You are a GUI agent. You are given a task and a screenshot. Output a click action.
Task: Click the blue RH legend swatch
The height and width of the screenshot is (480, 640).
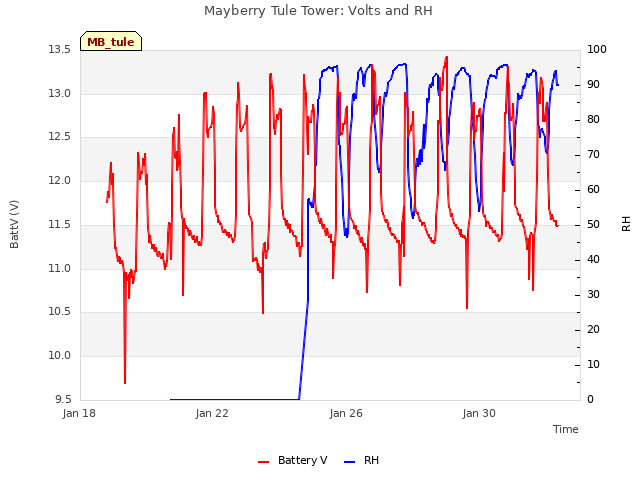(350, 462)
